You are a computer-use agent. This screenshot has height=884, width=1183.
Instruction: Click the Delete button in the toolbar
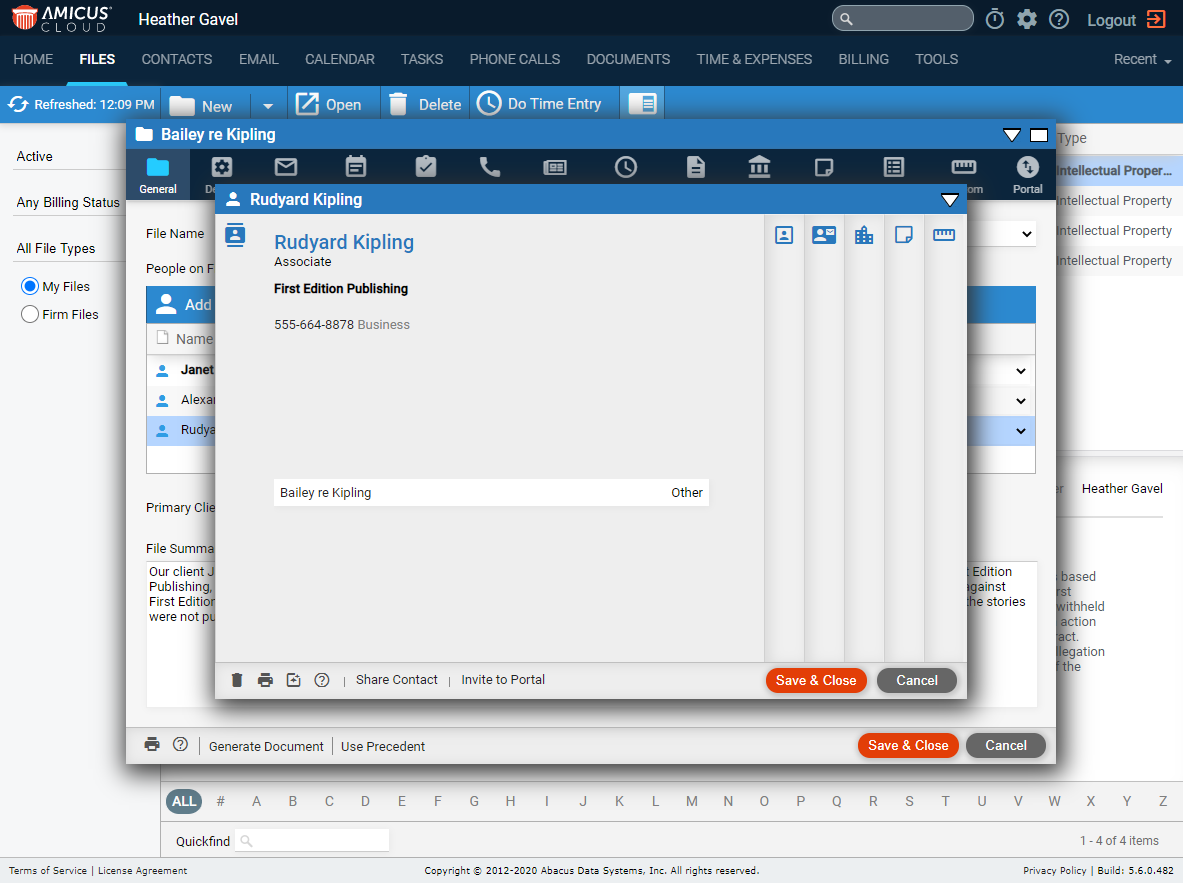[425, 104]
